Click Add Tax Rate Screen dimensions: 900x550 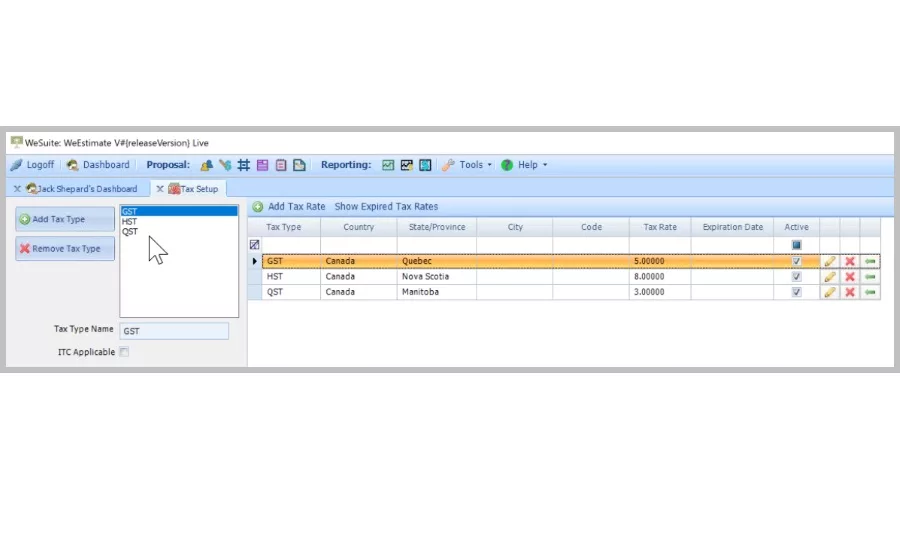click(289, 207)
